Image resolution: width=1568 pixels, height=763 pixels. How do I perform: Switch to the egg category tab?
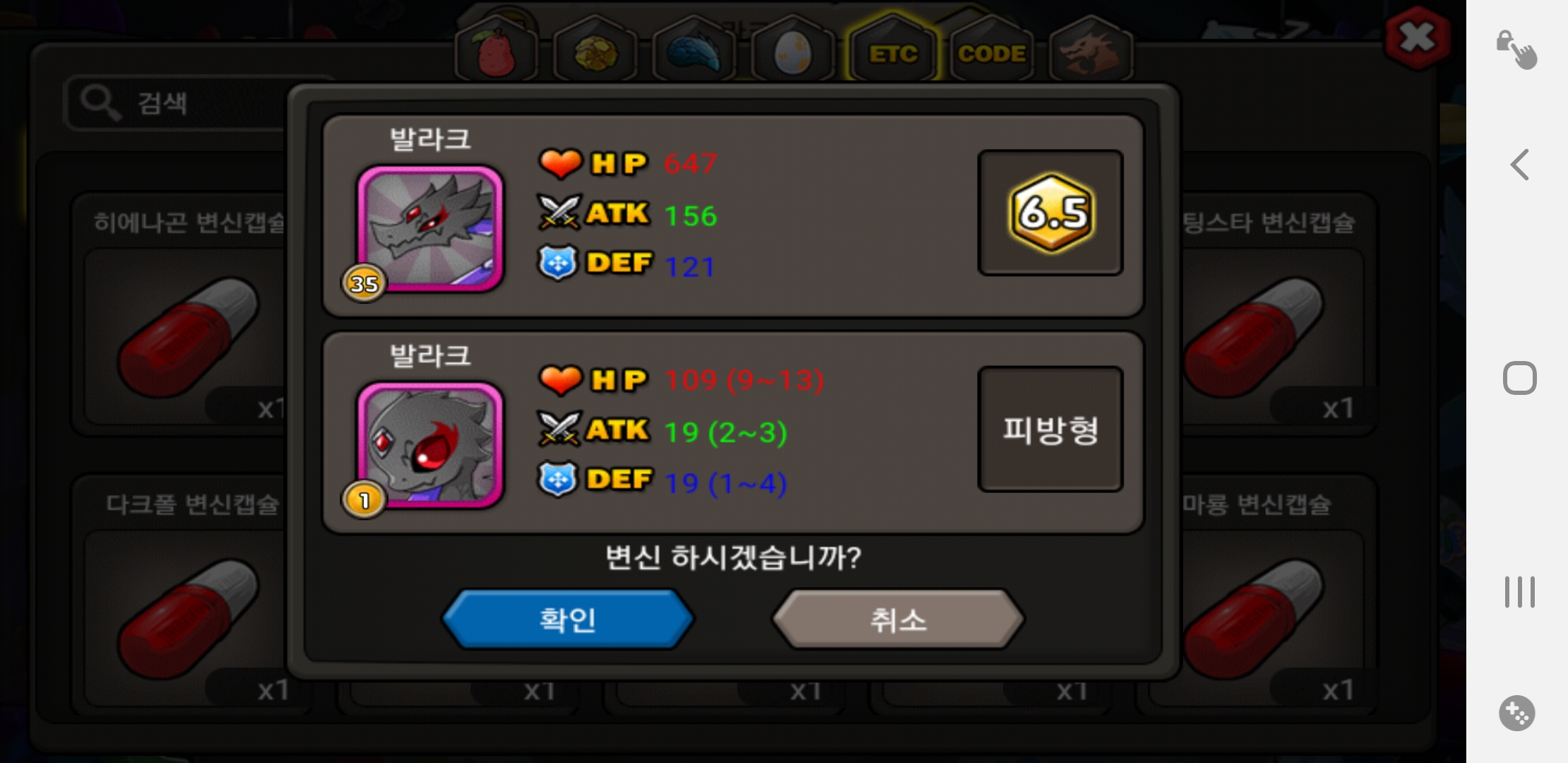pos(793,51)
